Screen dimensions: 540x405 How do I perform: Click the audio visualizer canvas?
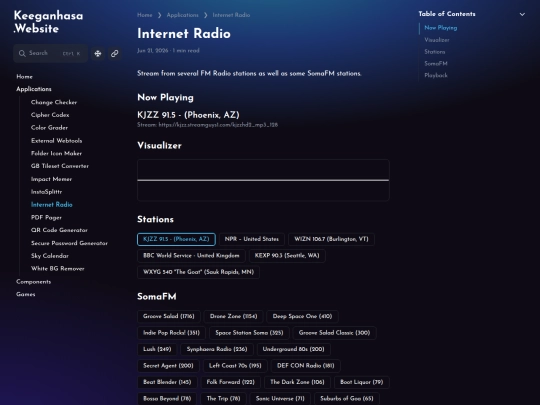263,180
